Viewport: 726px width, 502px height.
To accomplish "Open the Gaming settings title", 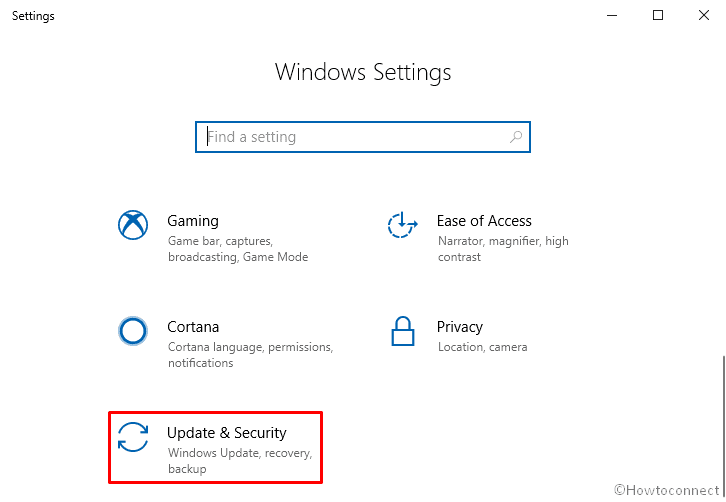I will [x=193, y=221].
